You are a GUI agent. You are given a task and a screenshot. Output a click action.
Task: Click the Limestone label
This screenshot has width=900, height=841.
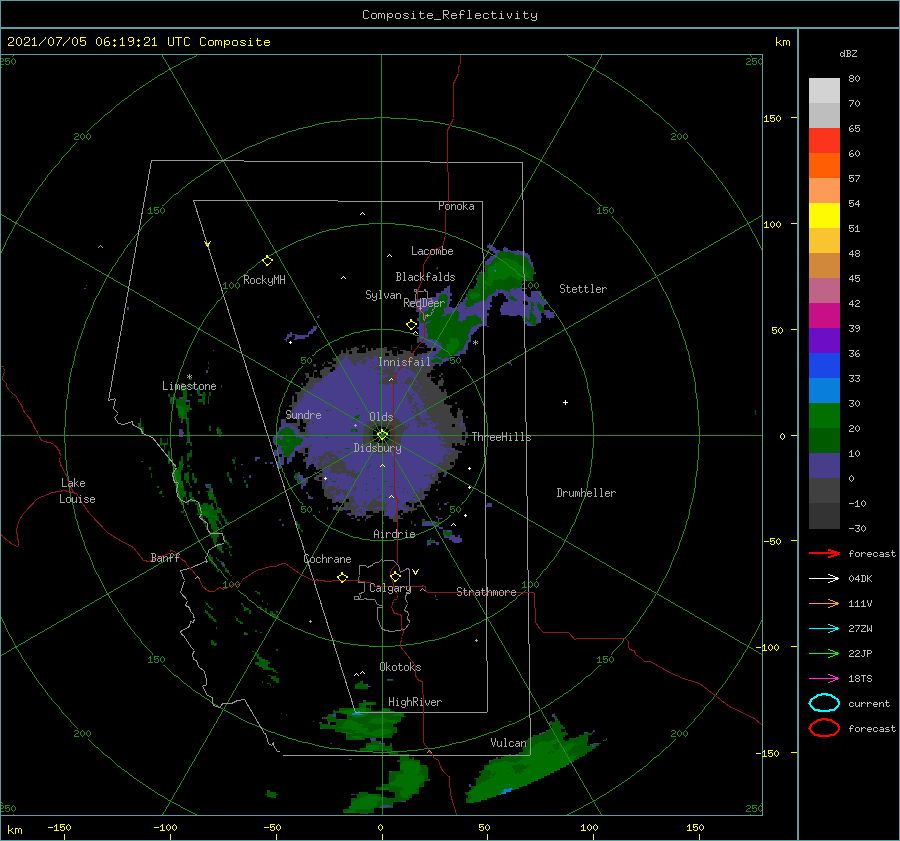tap(189, 386)
